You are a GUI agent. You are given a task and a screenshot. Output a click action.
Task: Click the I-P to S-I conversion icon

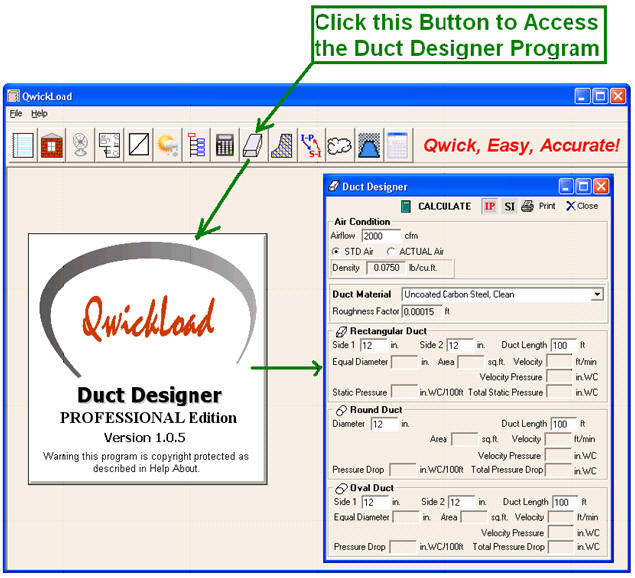click(311, 144)
